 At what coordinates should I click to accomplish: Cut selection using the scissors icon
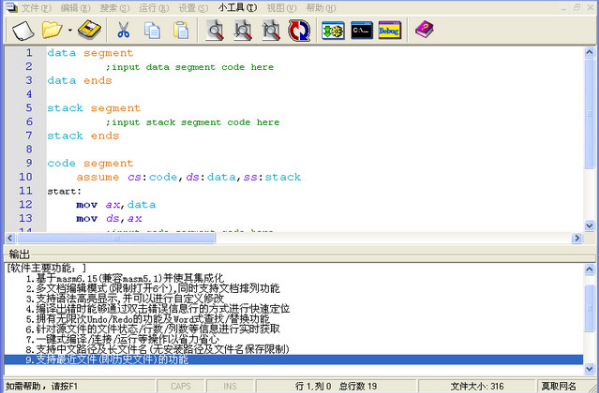[123, 30]
